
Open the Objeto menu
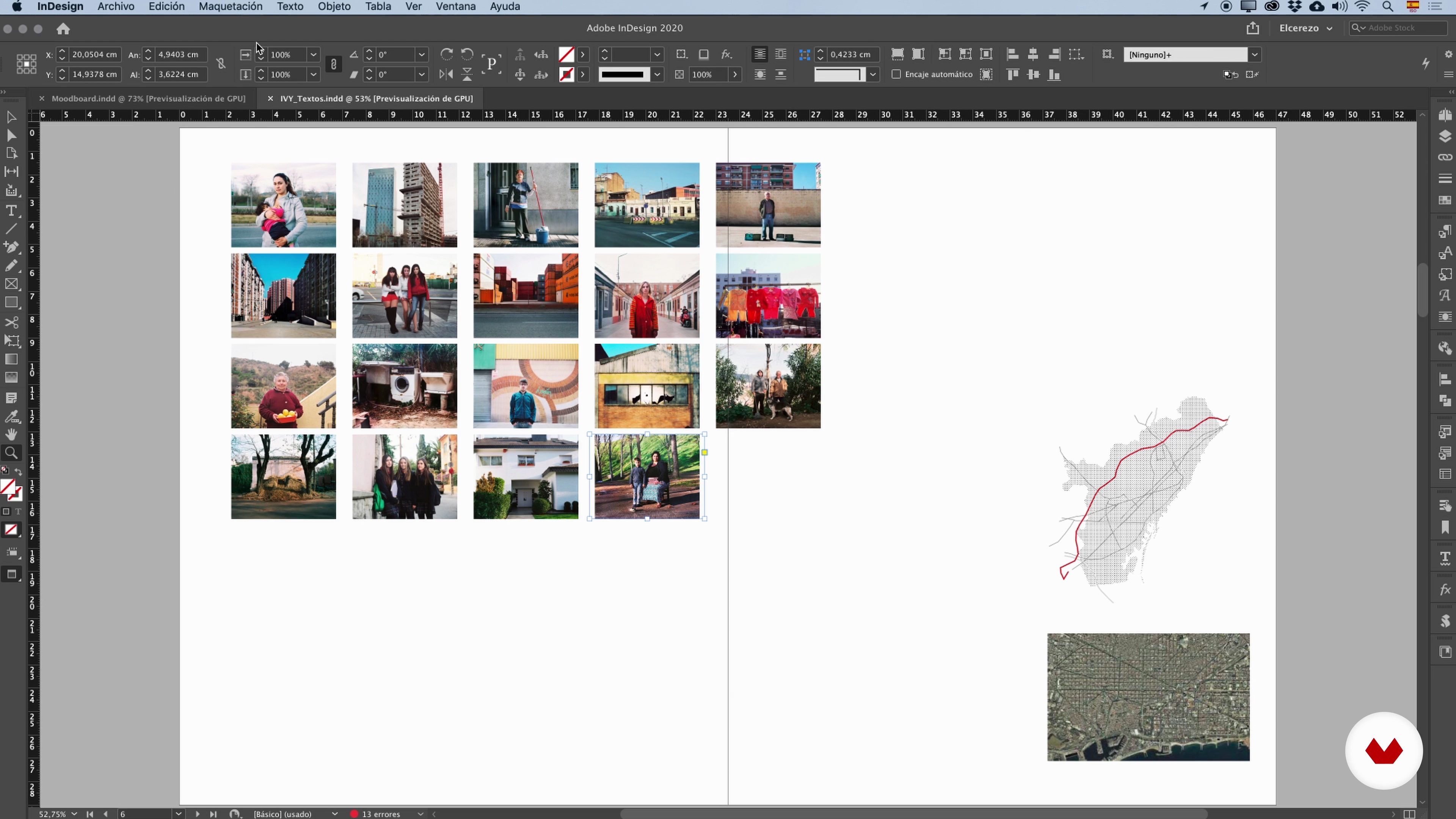pyautogui.click(x=334, y=6)
